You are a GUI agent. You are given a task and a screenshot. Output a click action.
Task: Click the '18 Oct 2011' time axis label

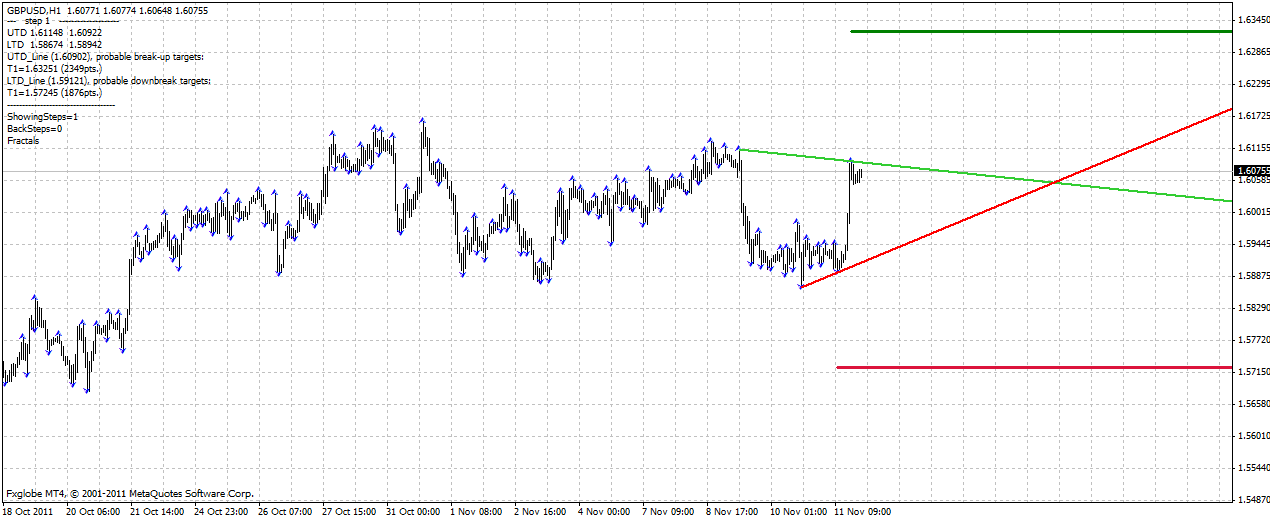(x=28, y=511)
